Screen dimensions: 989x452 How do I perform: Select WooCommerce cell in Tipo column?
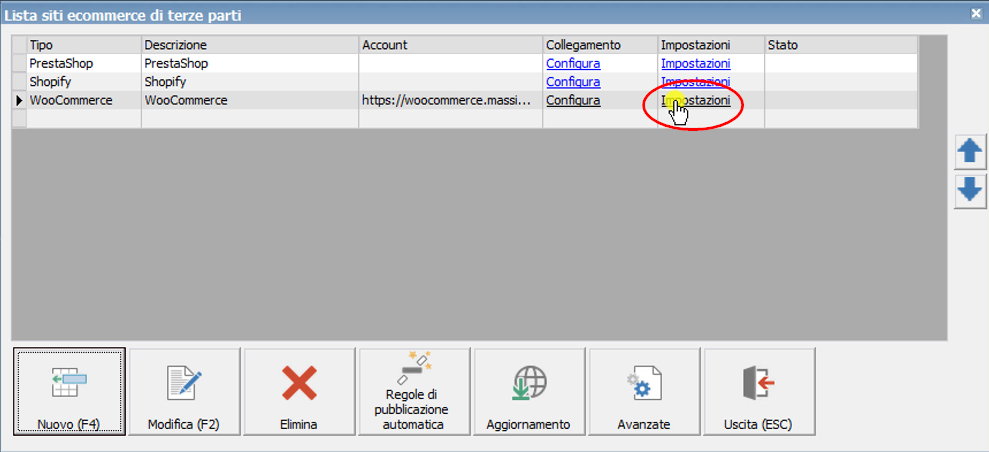click(x=84, y=100)
